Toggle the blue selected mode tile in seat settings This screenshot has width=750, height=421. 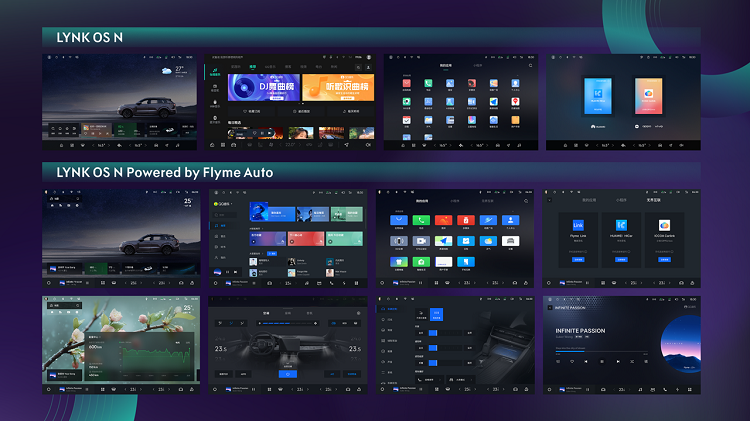[x=436, y=314]
